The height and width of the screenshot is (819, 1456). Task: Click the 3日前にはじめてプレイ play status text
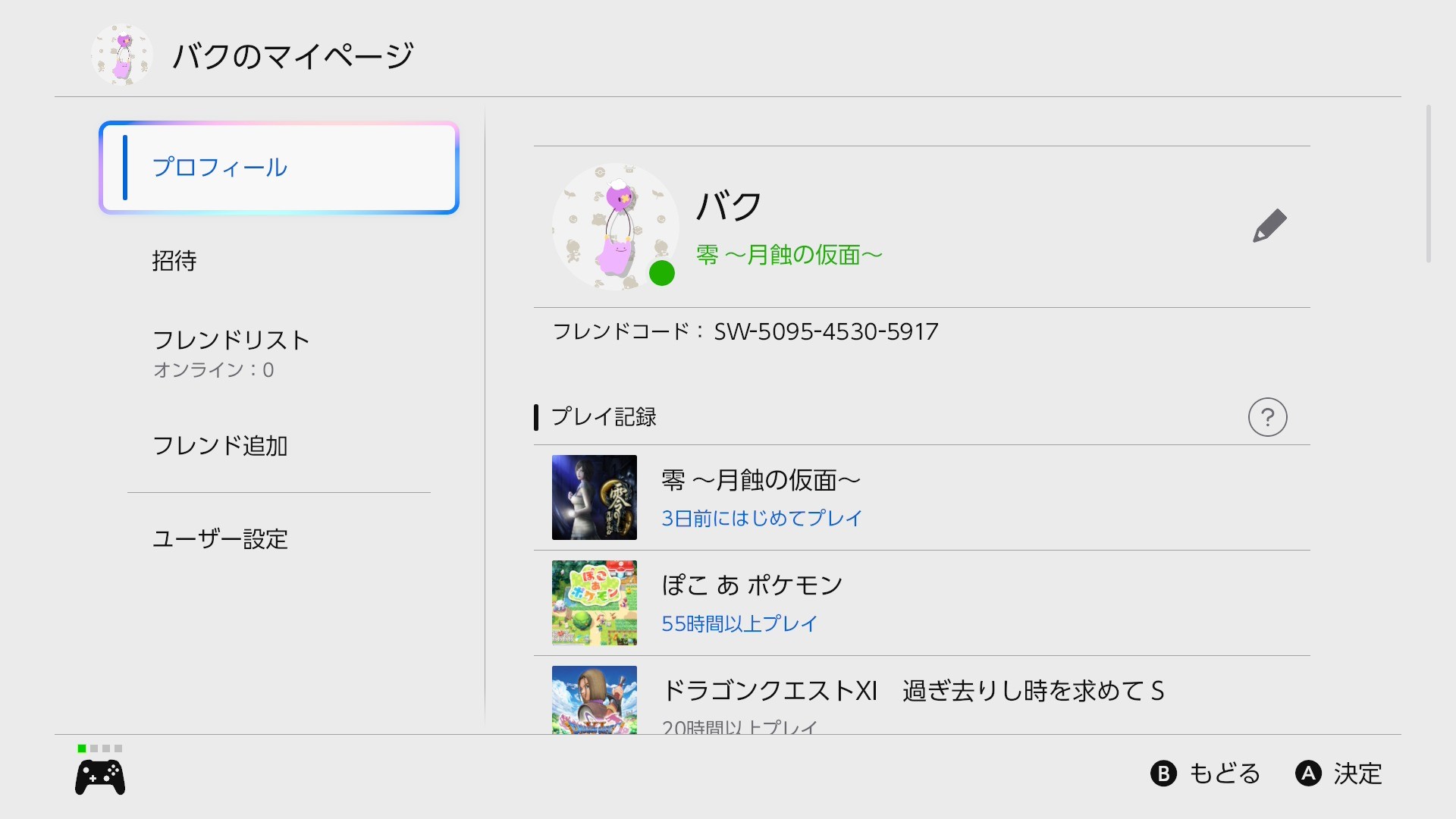click(761, 519)
